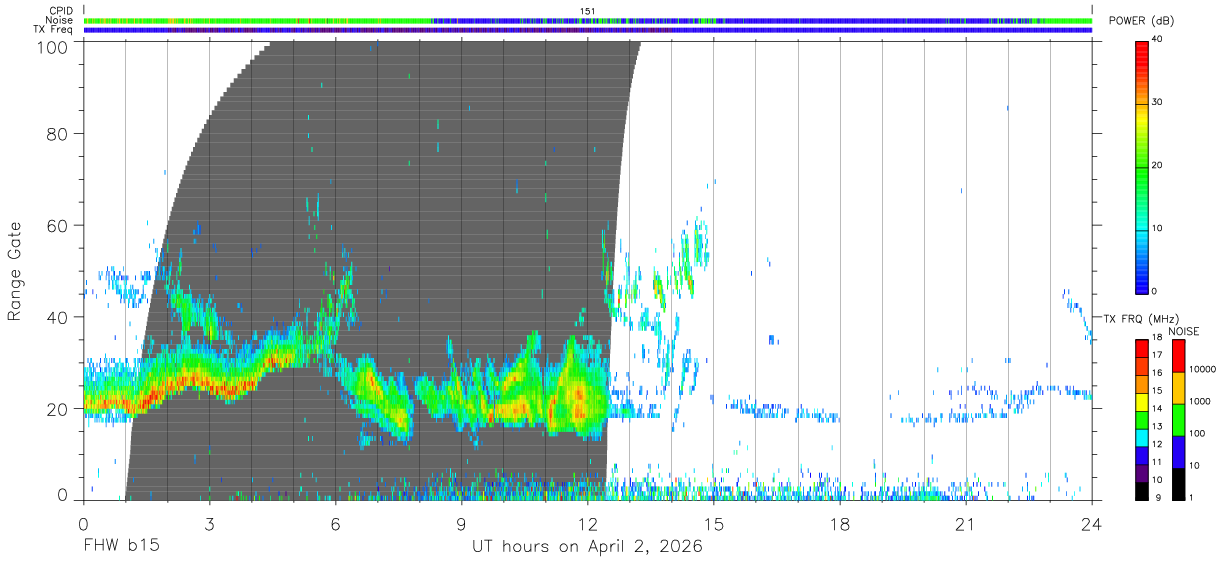This screenshot has height=567, width=1228.
Task: Click the 12 tick on UT hours axis
Action: click(x=587, y=524)
